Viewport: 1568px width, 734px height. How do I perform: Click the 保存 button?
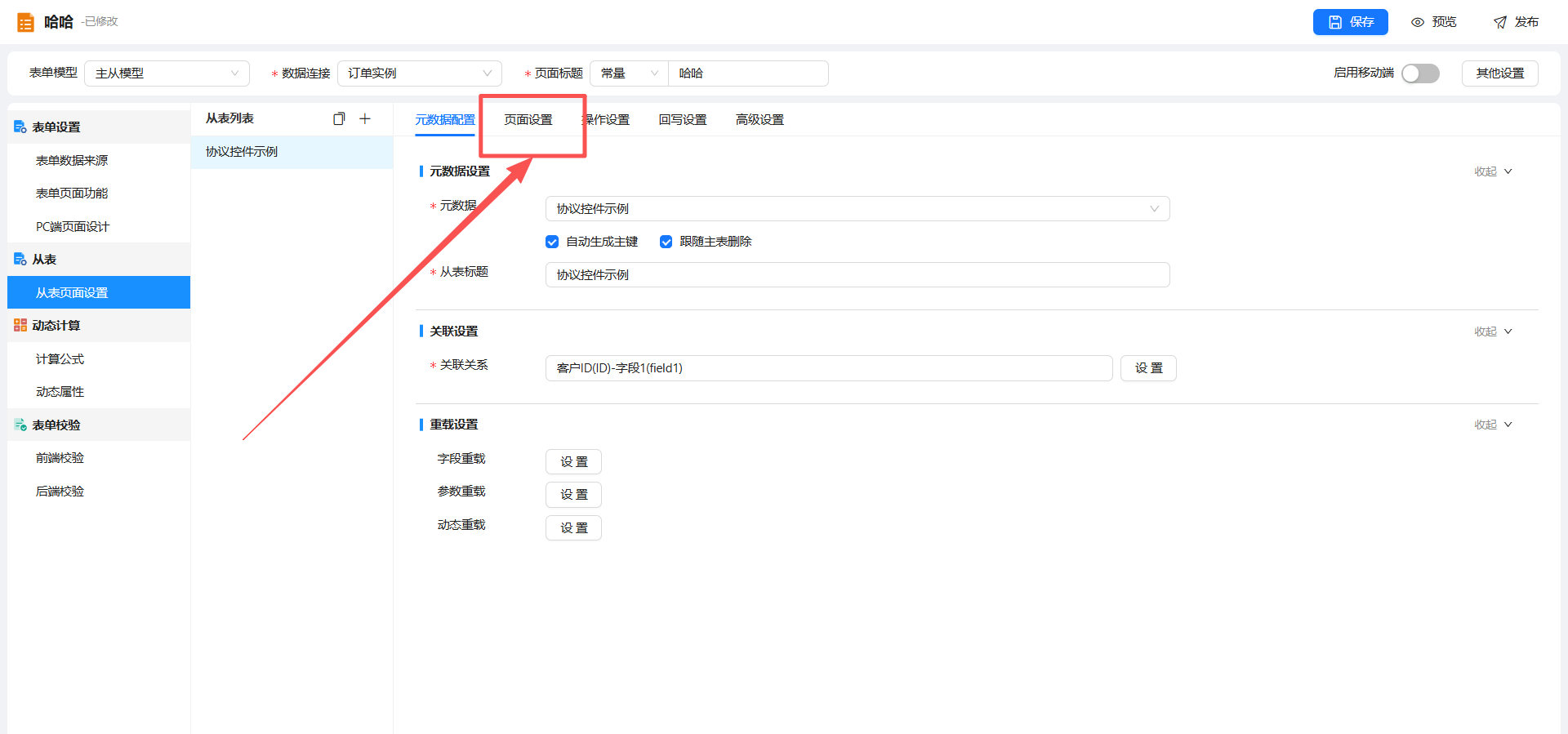[1351, 22]
